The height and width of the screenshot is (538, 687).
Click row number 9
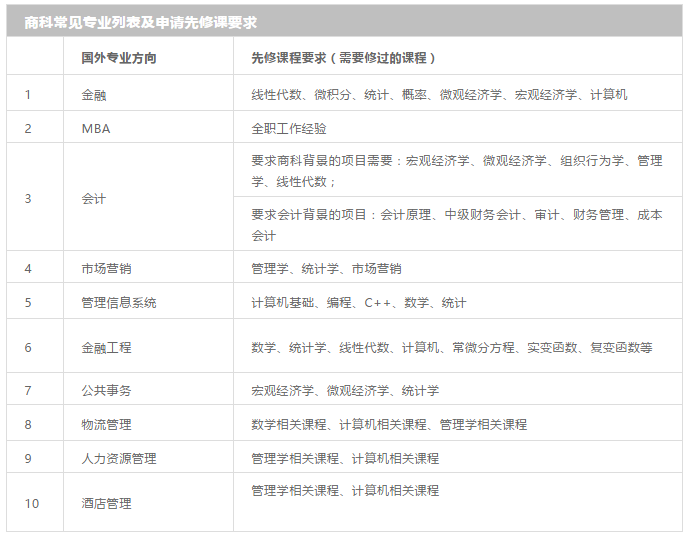tap(28, 458)
